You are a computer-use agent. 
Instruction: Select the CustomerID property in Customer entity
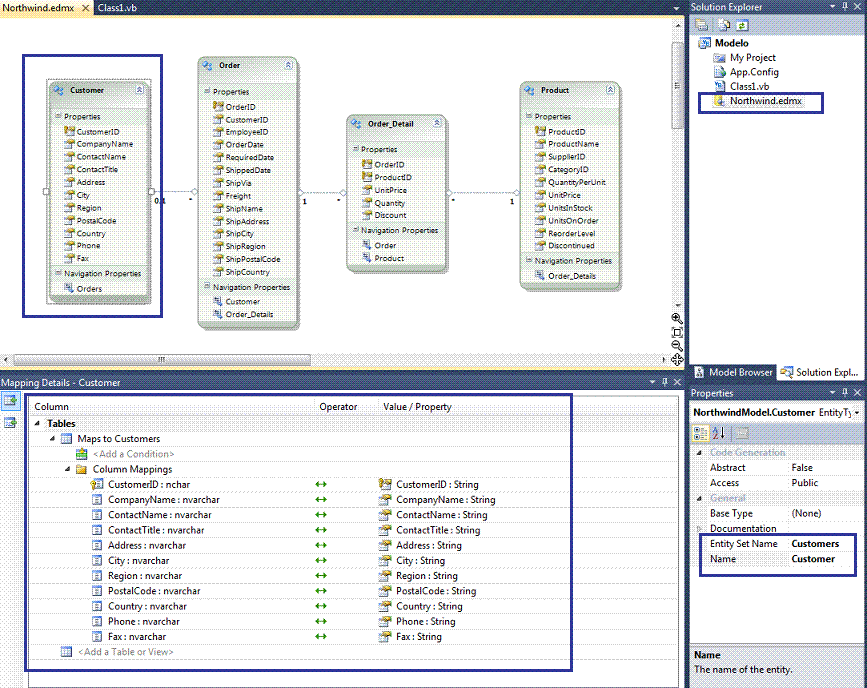tap(98, 132)
